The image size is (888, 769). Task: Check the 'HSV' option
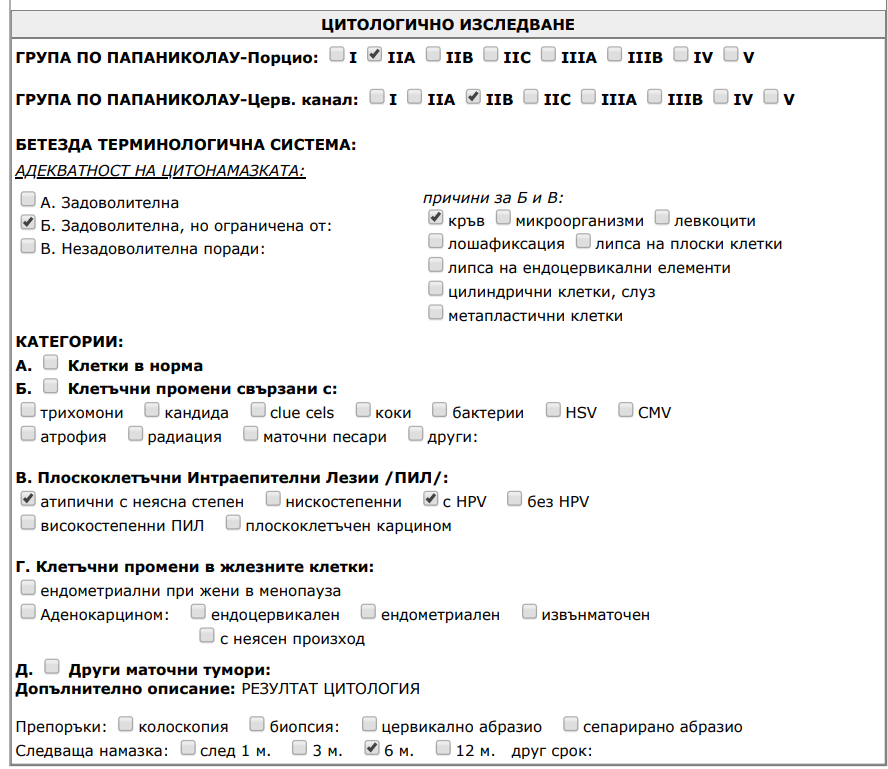tap(553, 410)
